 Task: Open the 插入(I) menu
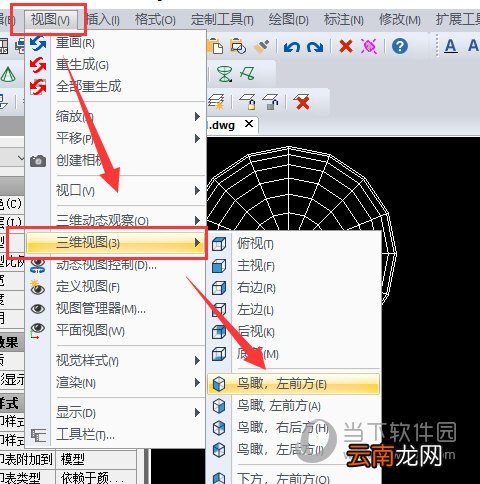pos(103,20)
